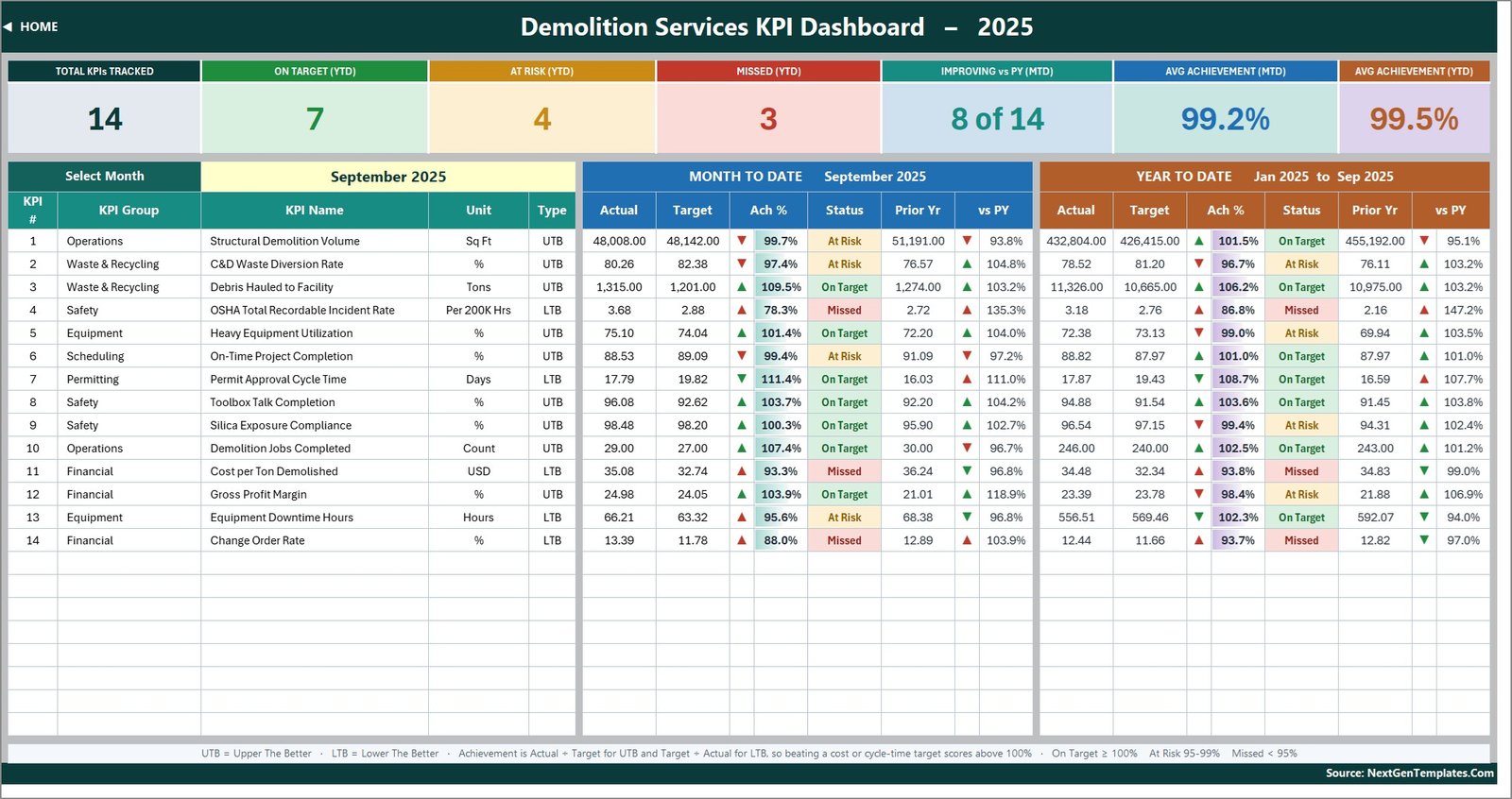Click the Per 200K Hrs unit cell
The height and width of the screenshot is (799, 1512).
pos(478,310)
